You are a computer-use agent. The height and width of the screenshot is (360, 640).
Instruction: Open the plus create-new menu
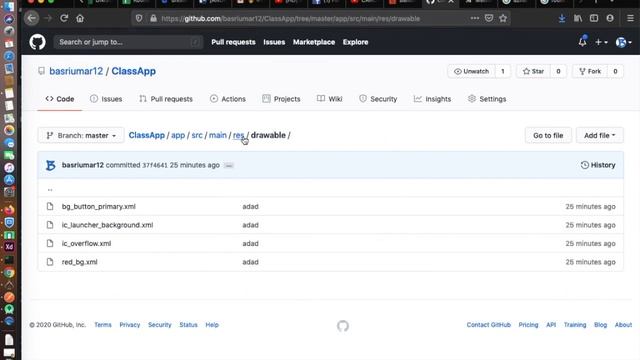601,42
